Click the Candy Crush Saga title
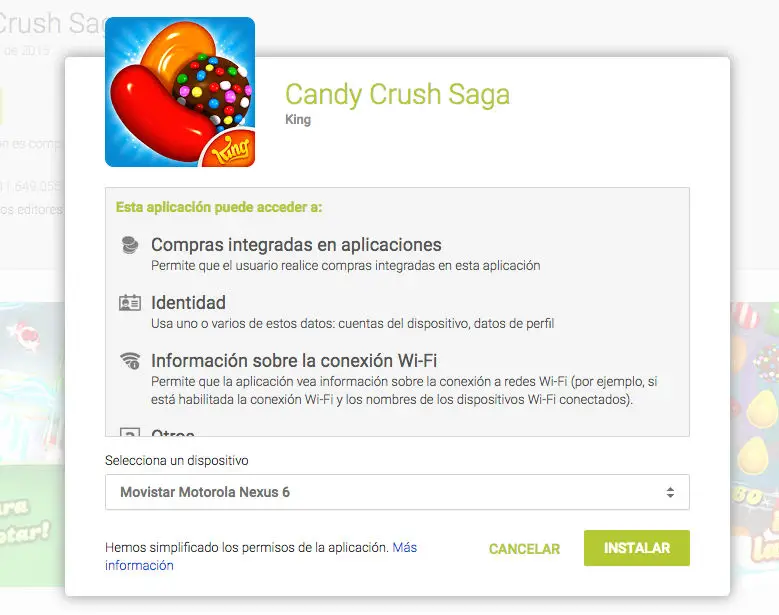The image size is (779, 615). click(397, 94)
